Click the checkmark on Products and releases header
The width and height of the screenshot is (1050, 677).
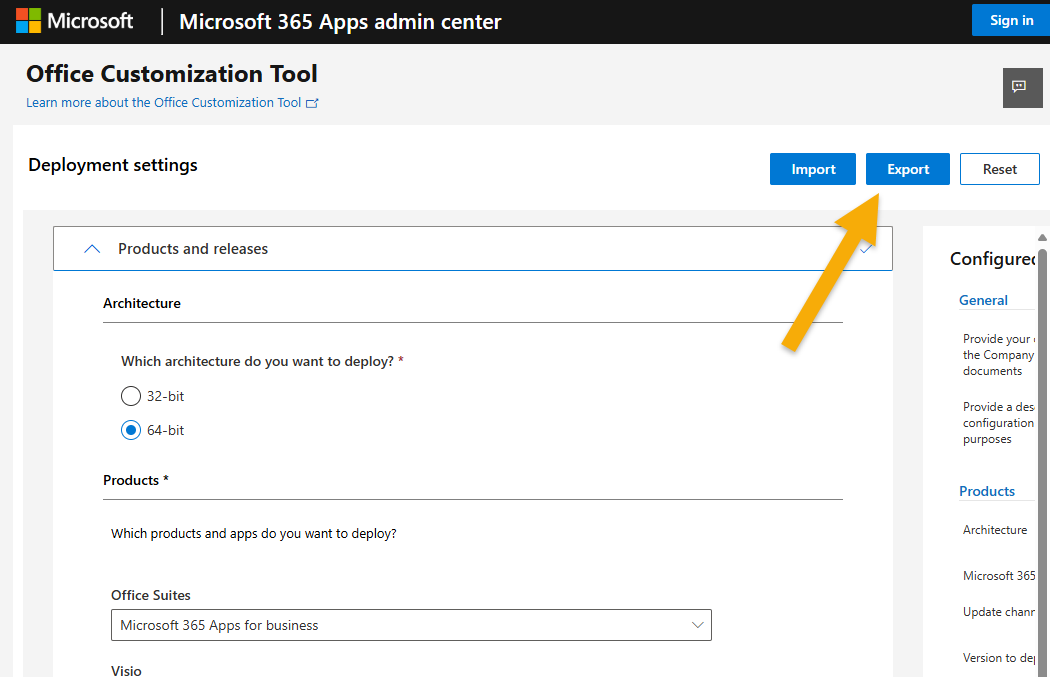click(866, 248)
